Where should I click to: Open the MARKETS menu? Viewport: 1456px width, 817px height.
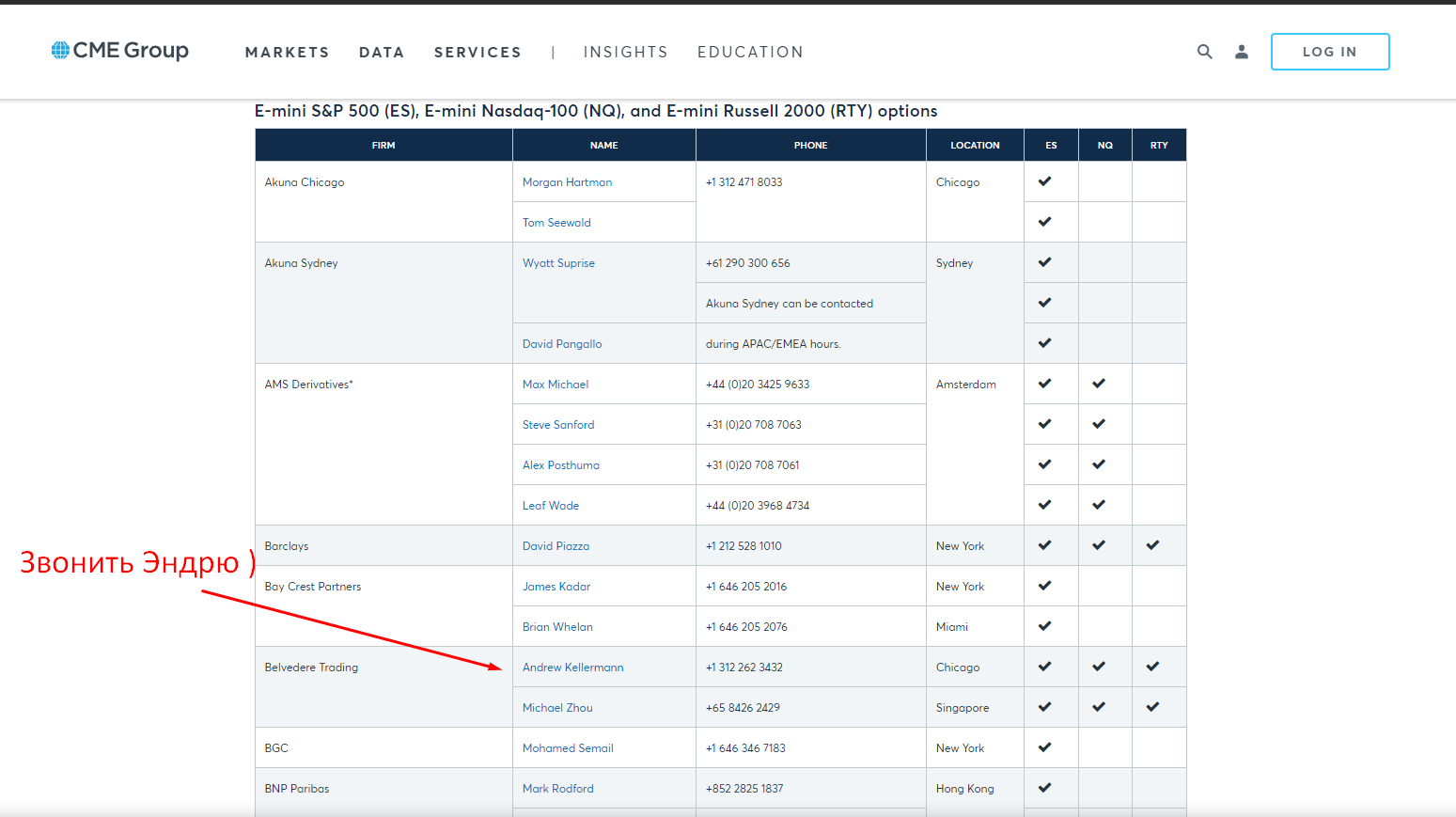pos(287,53)
